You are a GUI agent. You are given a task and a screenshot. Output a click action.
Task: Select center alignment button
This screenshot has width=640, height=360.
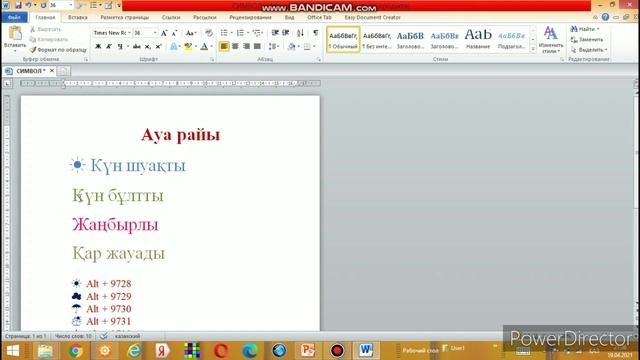(235, 47)
